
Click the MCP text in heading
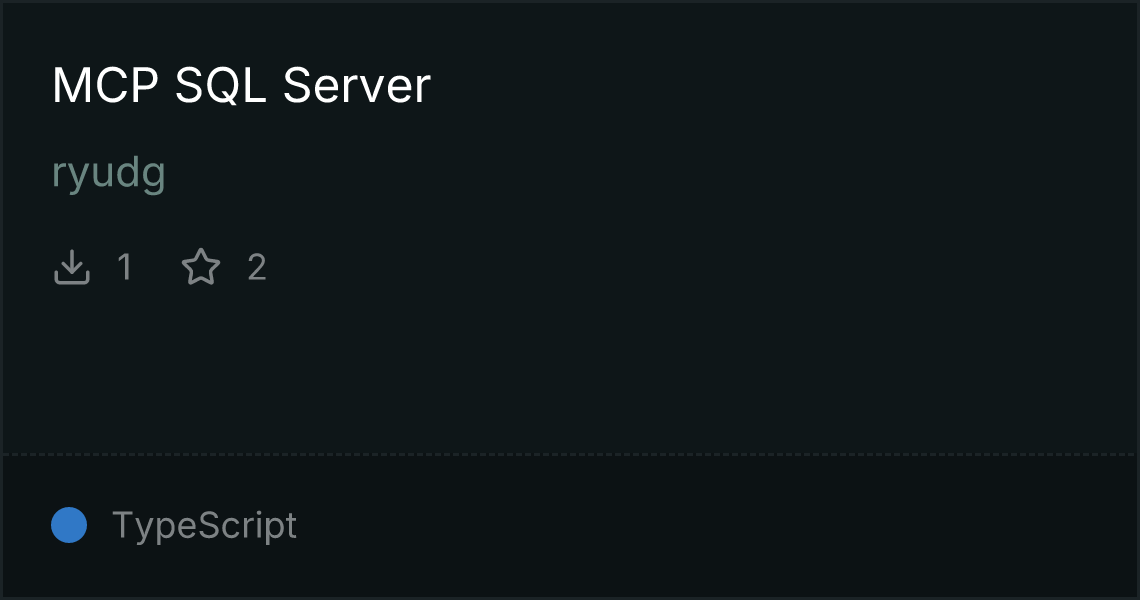point(105,85)
